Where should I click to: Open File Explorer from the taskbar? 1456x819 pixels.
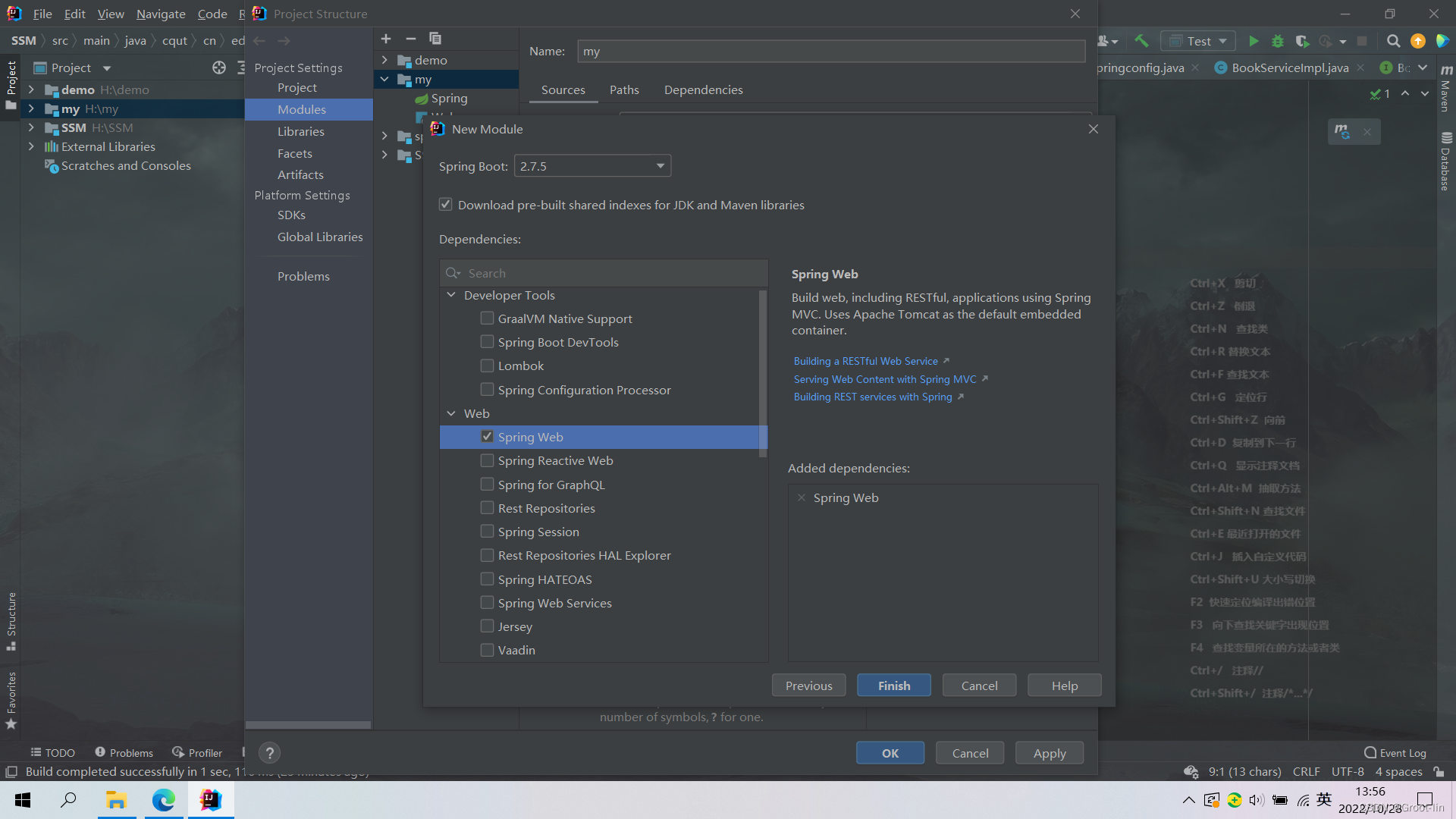click(116, 800)
